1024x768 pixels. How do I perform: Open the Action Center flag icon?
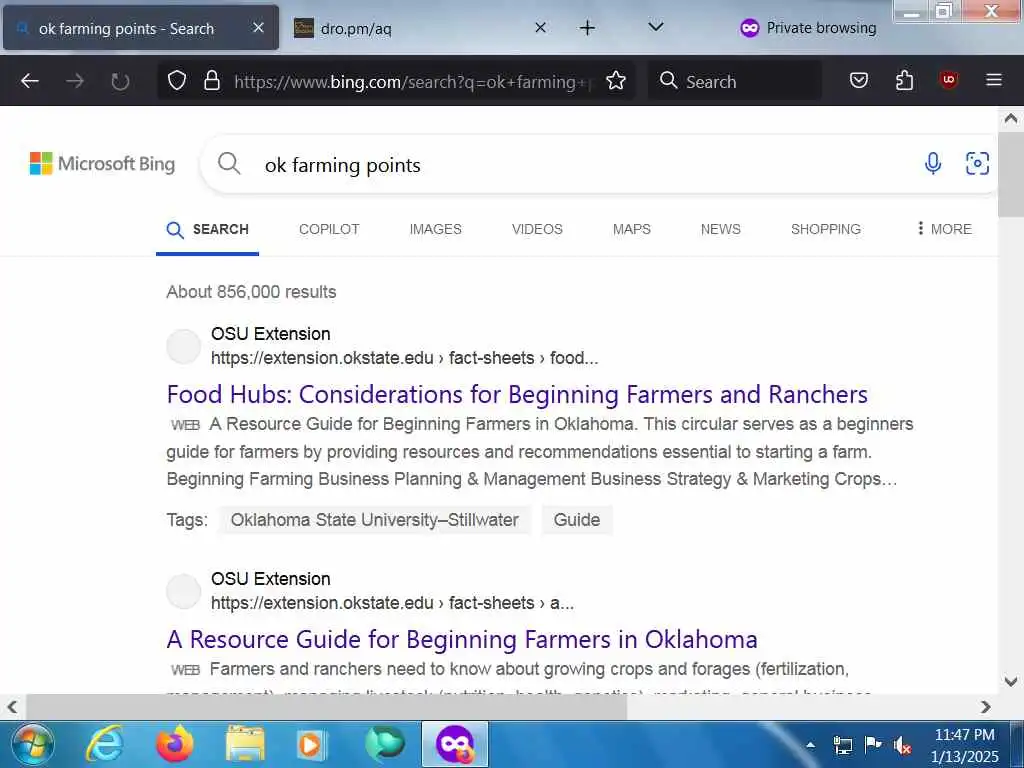click(872, 744)
